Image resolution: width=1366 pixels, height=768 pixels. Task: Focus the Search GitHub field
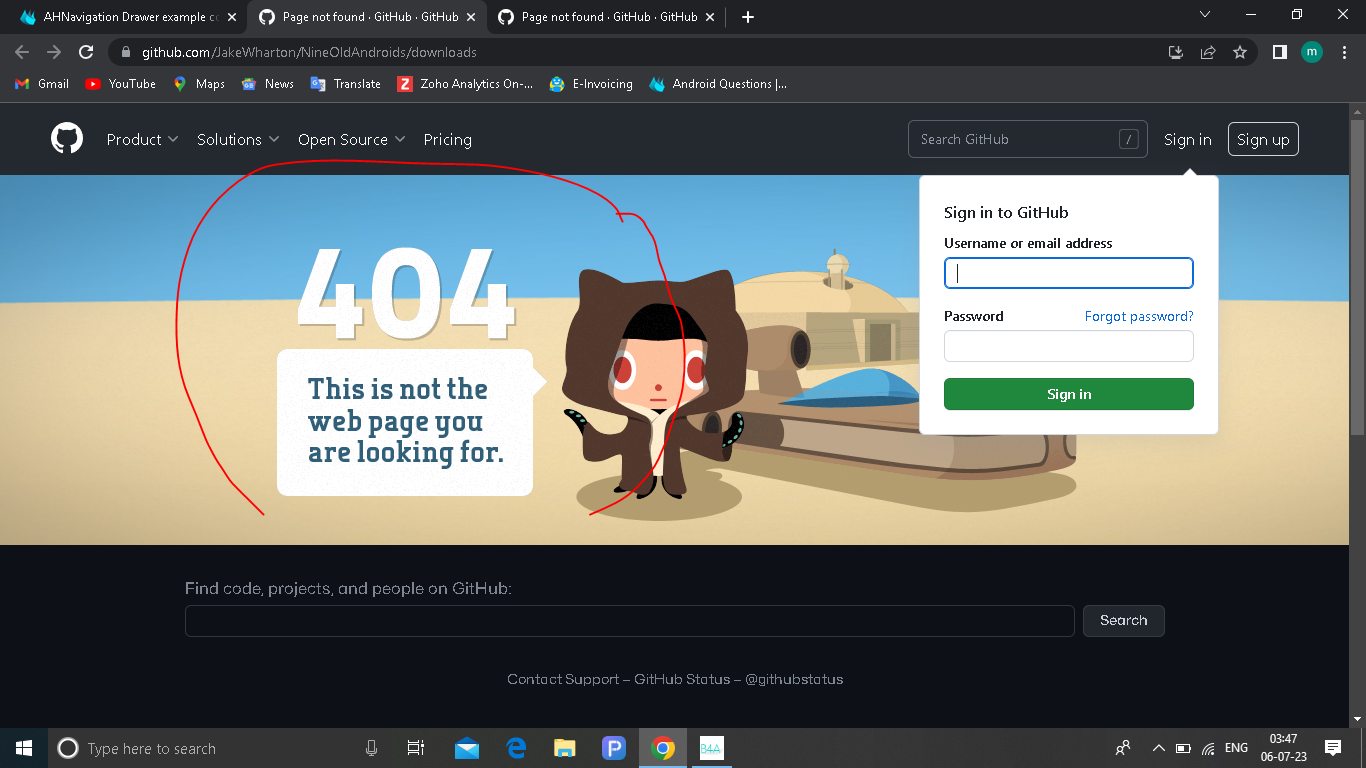click(x=1028, y=139)
